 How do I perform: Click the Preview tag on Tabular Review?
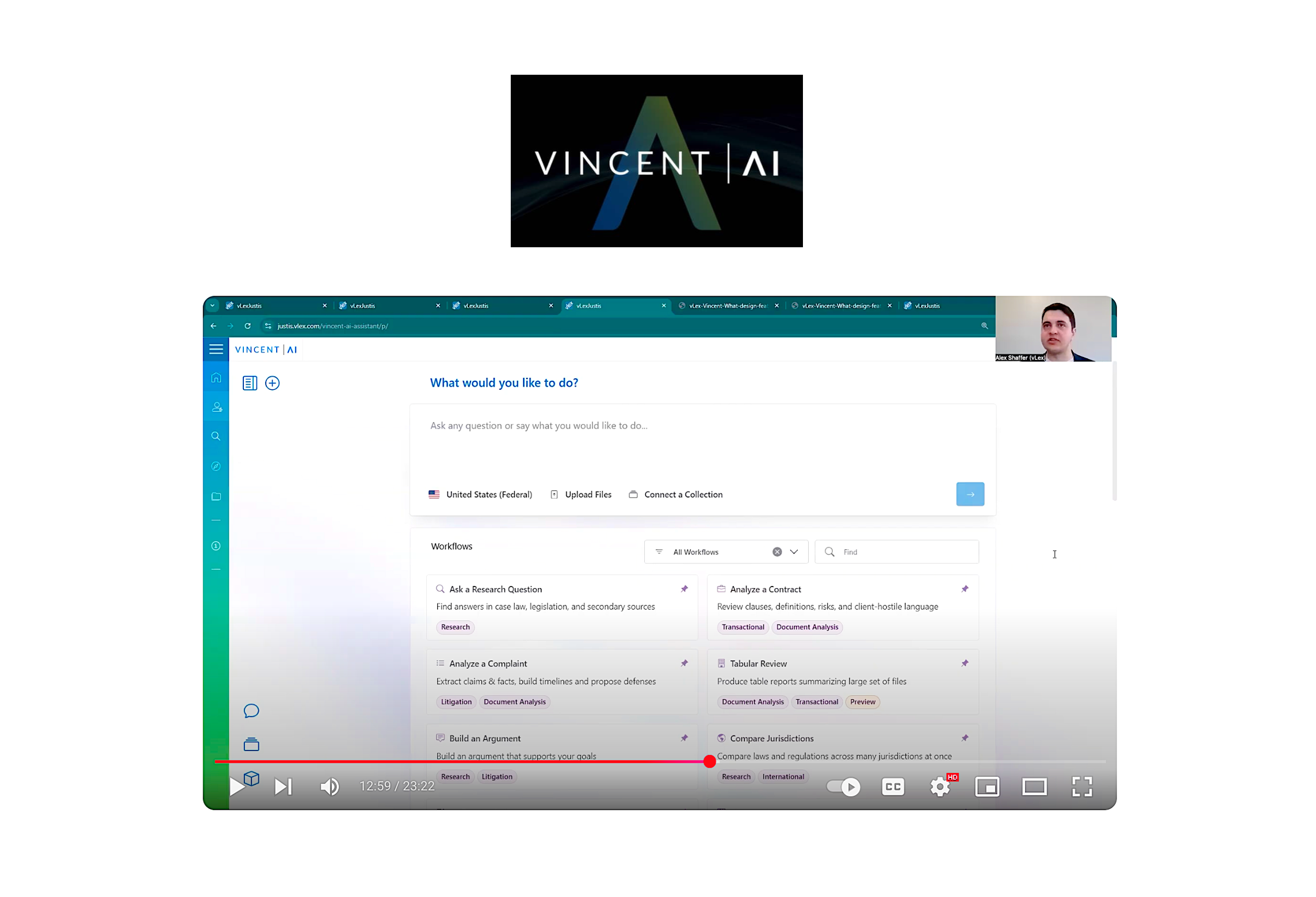pos(863,703)
